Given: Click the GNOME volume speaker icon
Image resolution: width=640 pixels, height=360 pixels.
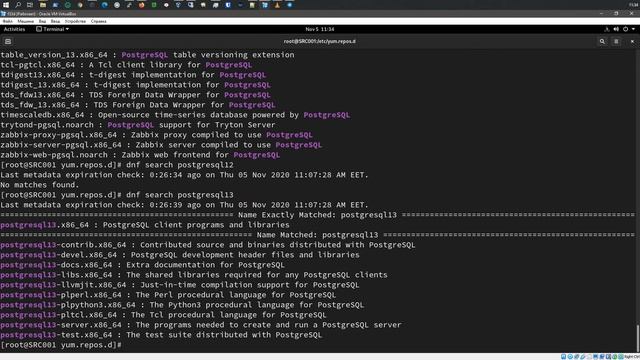Looking at the screenshot, I should (616, 29).
